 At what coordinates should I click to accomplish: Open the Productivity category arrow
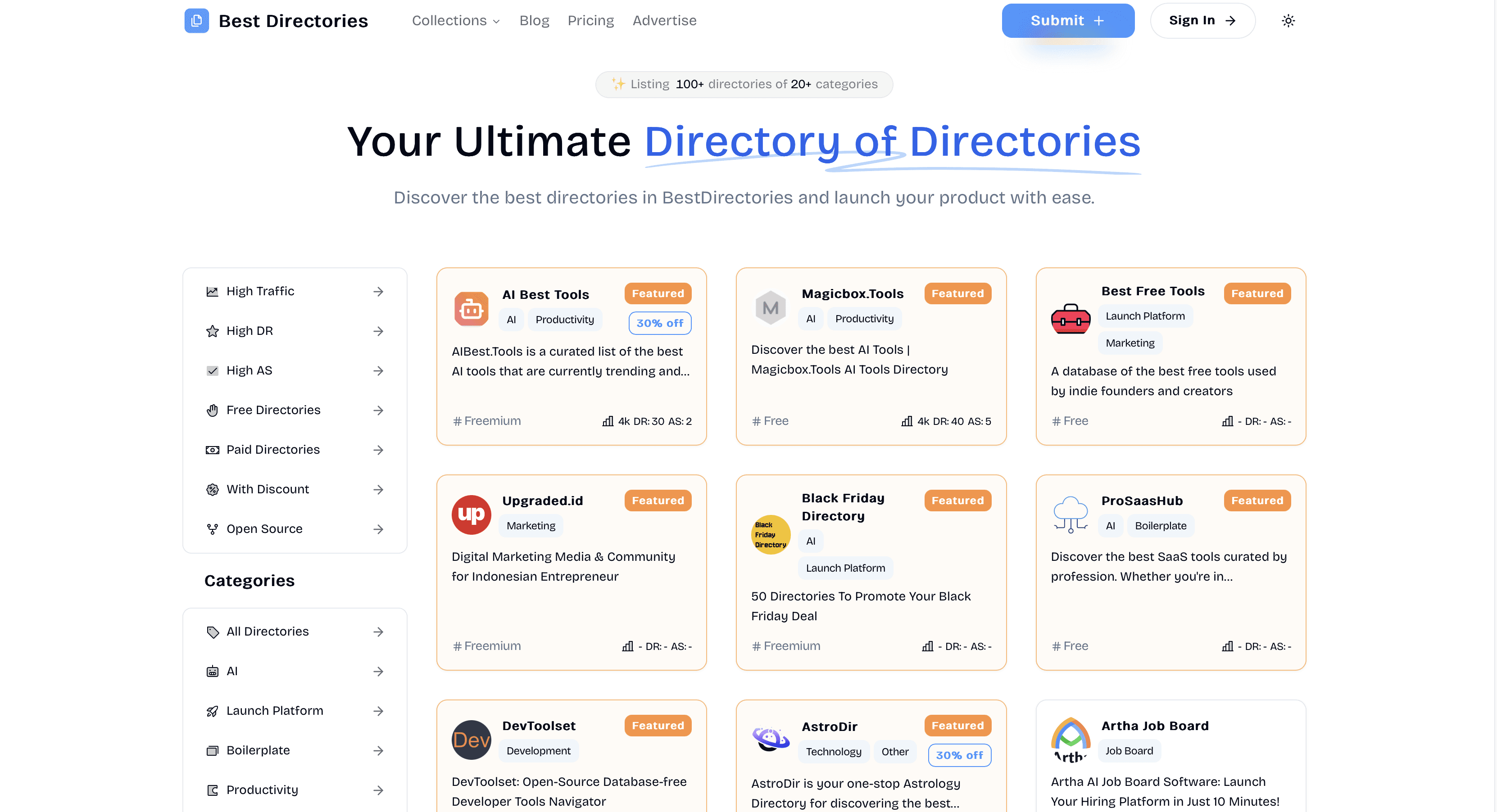tap(378, 790)
